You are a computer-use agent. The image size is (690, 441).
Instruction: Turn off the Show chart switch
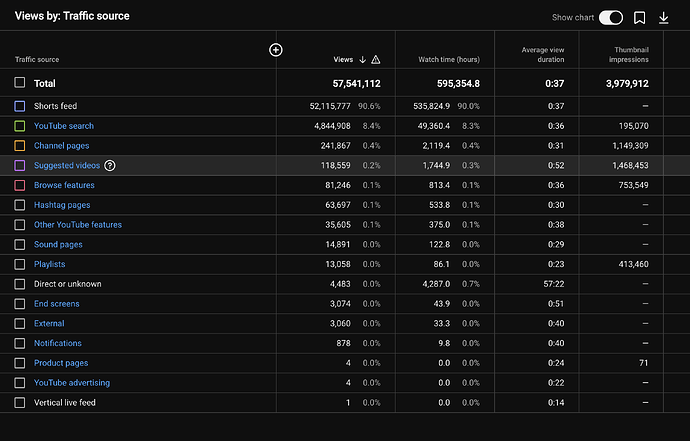(x=611, y=18)
